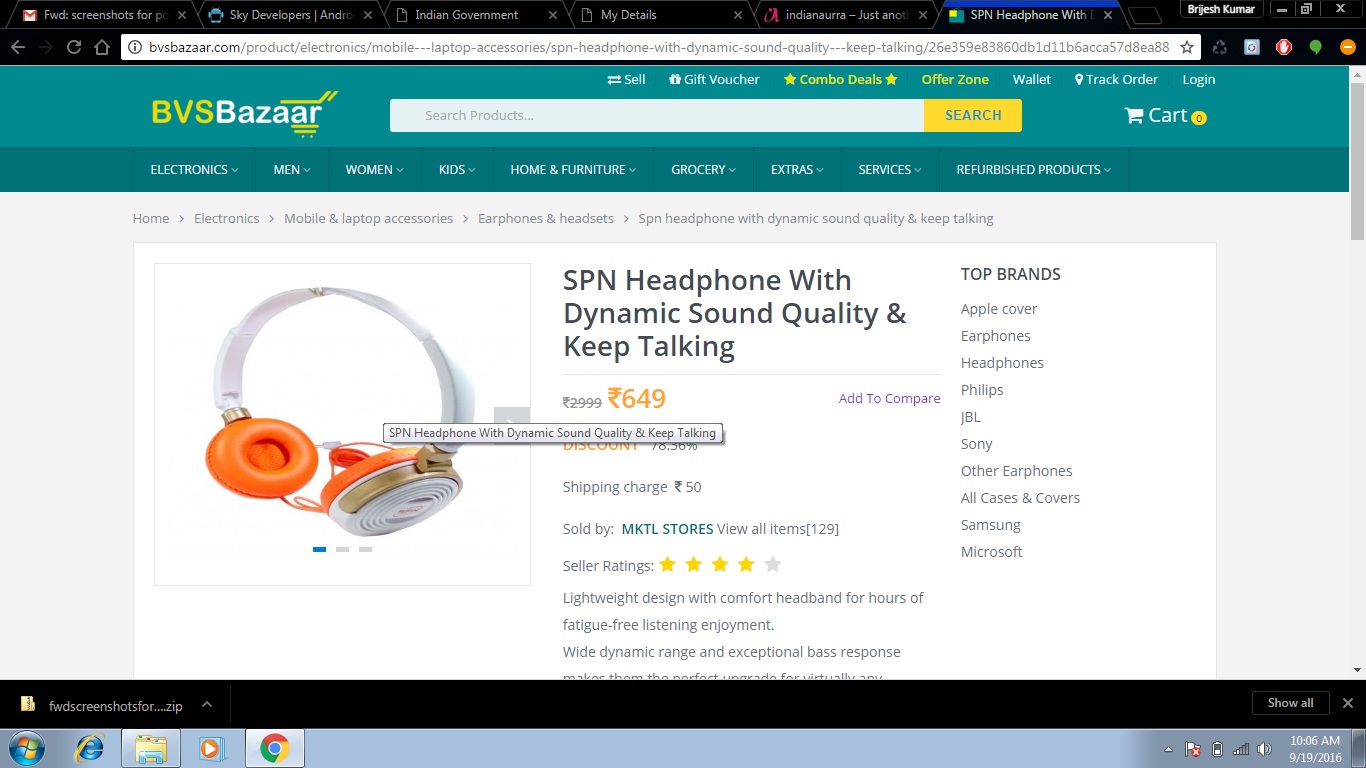This screenshot has height=768, width=1366.
Task: Click the browser home icon
Action: [x=102, y=47]
